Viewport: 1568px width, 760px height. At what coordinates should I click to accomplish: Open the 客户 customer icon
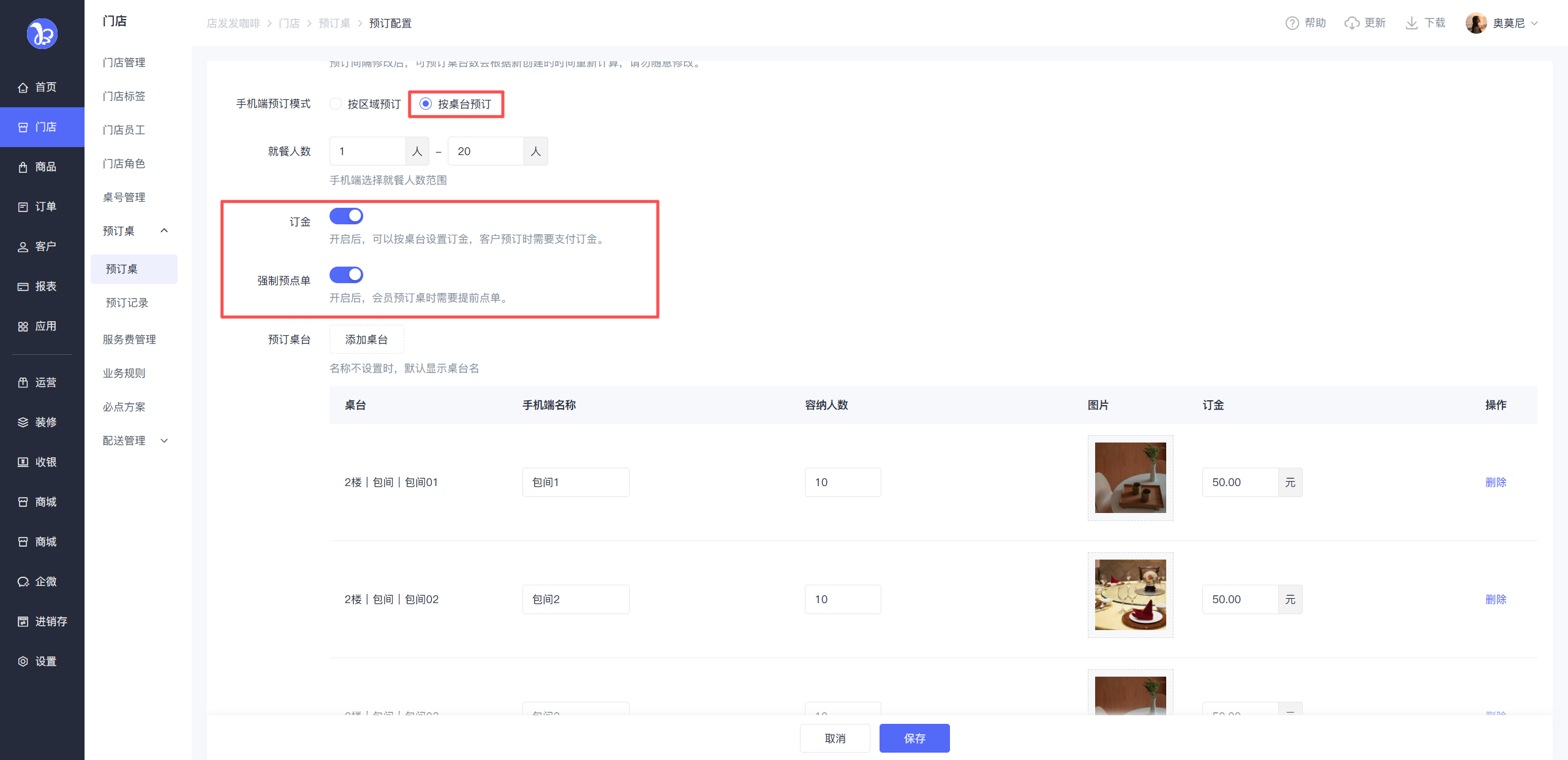pyautogui.click(x=23, y=247)
